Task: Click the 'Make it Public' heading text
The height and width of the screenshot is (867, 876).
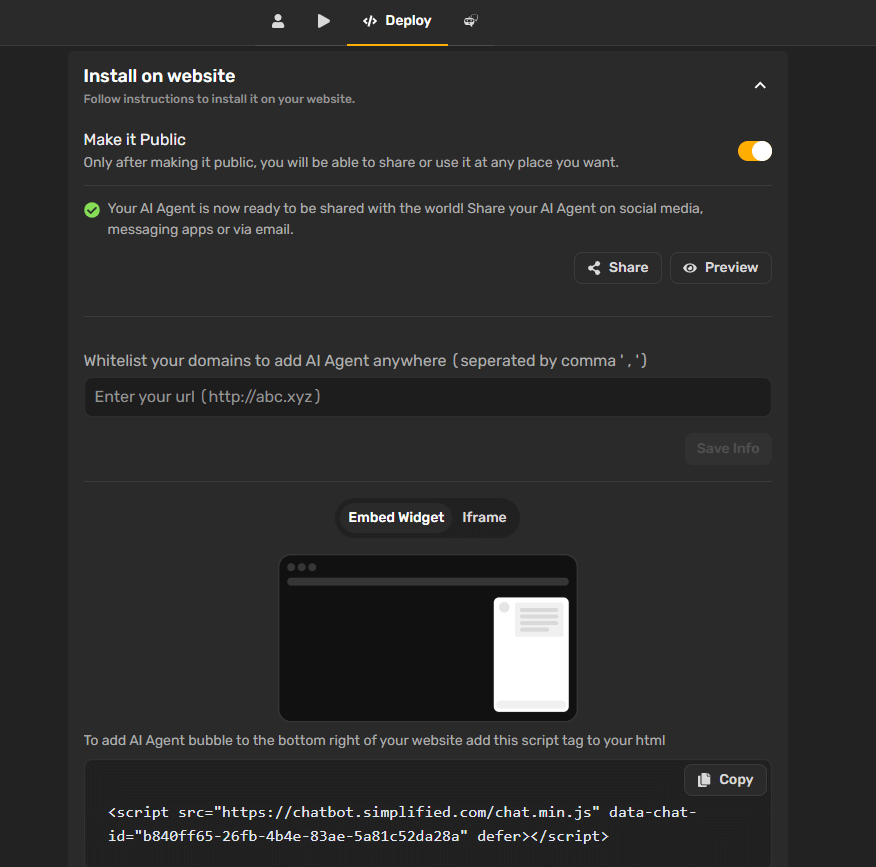Action: pyautogui.click(x=135, y=140)
